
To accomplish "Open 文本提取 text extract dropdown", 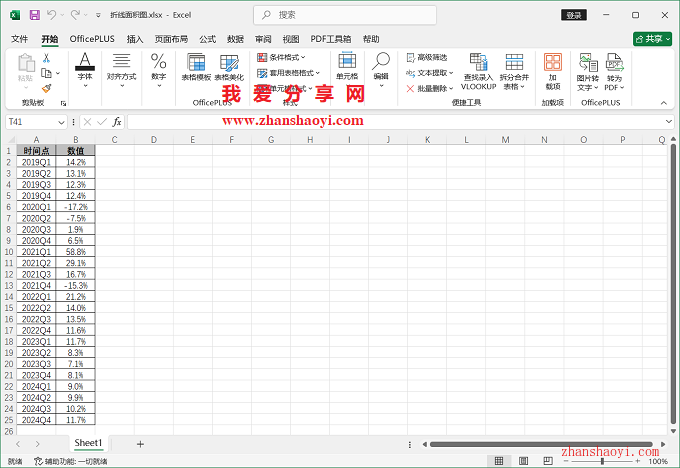I will pyautogui.click(x=430, y=73).
